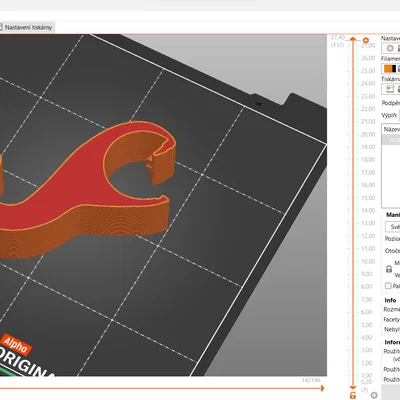Add a color change at the top layer marker
Viewport: 400px width, 400px height.
366,40
